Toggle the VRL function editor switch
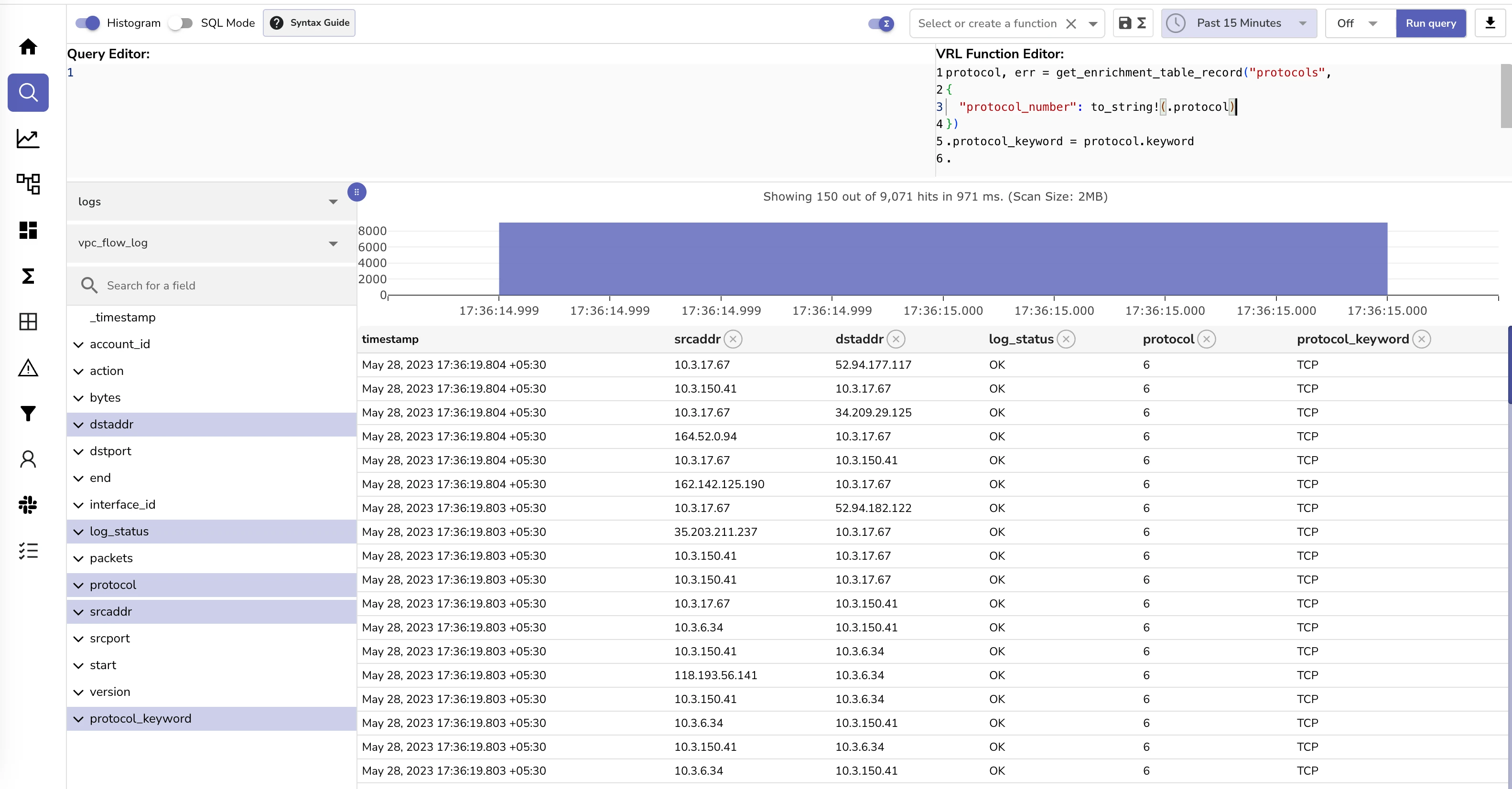This screenshot has width=1512, height=789. (x=880, y=23)
